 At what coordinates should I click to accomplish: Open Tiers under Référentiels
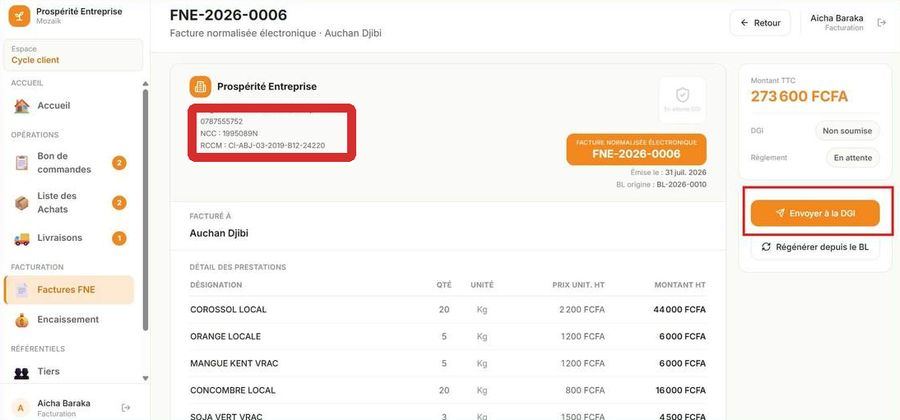(71, 372)
